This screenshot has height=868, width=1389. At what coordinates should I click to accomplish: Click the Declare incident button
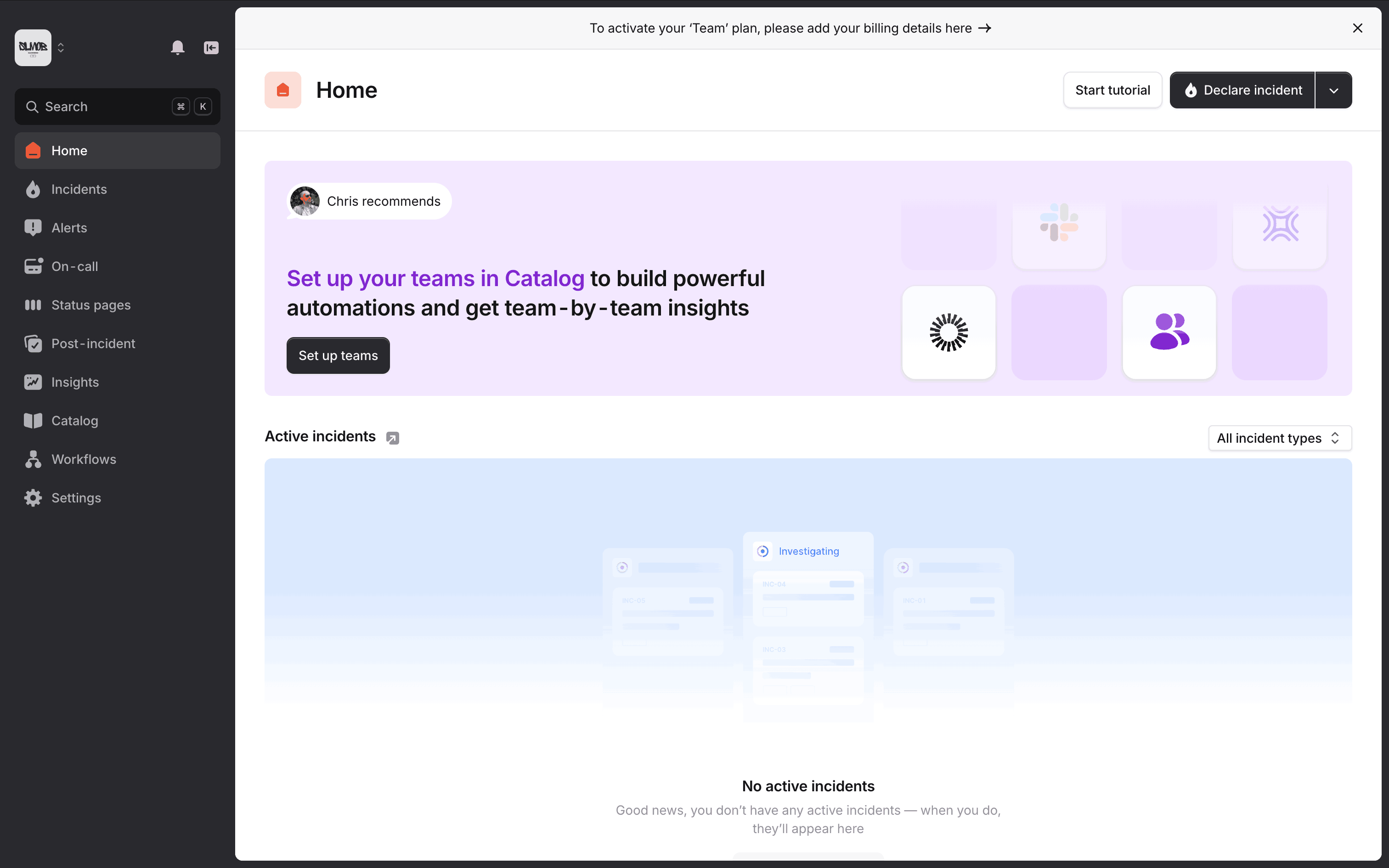1242,90
